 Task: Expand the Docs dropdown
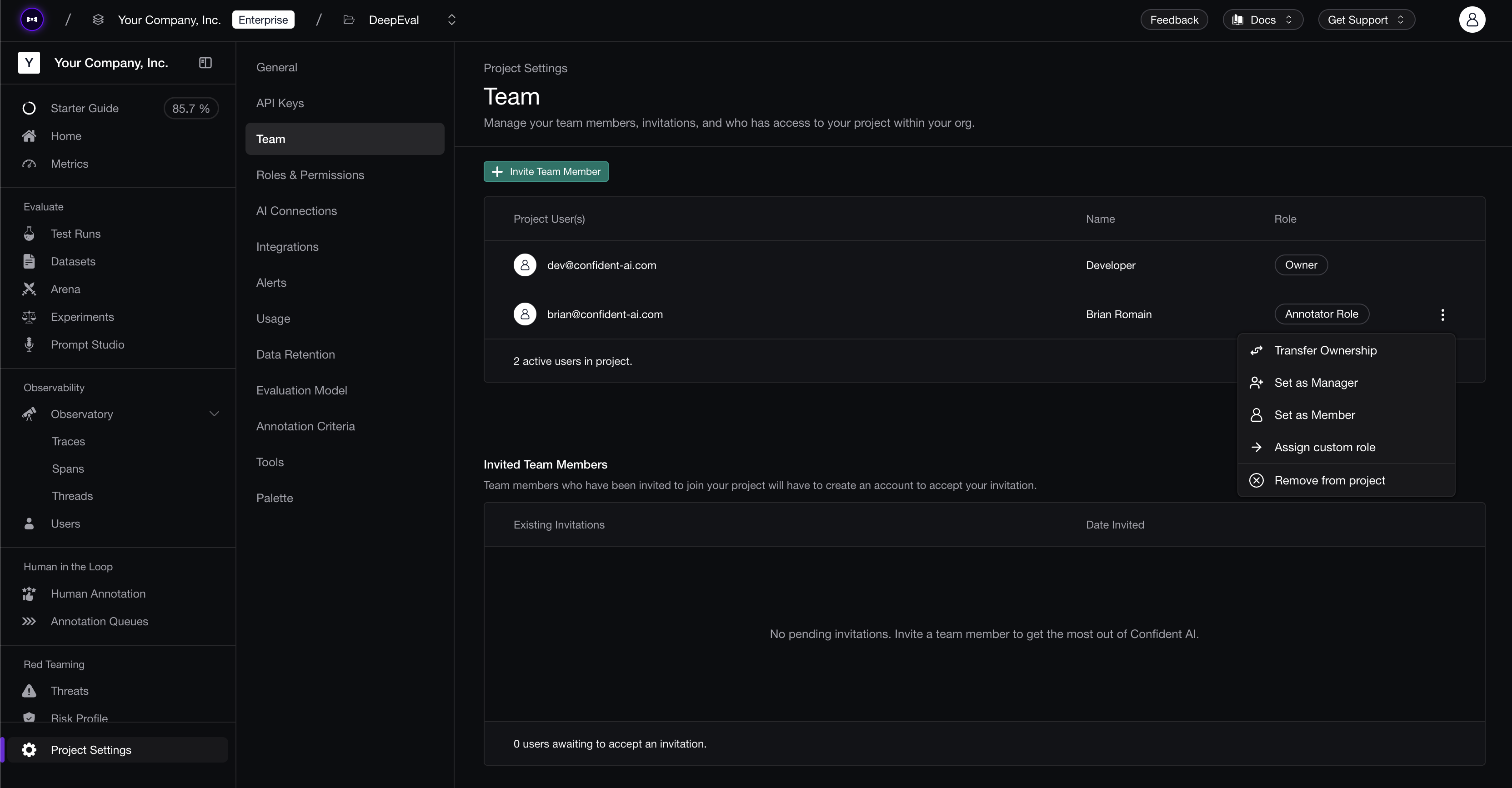click(1262, 20)
